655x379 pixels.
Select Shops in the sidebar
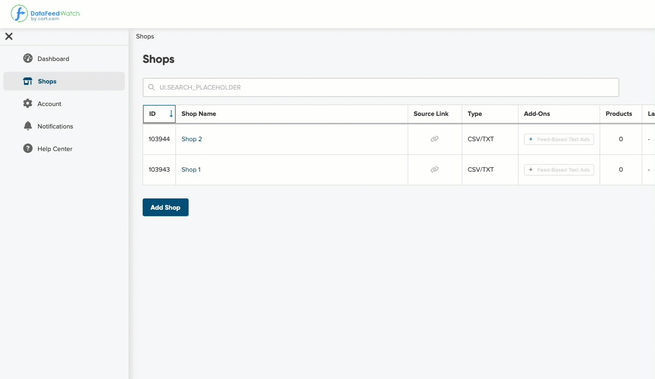tap(64, 81)
